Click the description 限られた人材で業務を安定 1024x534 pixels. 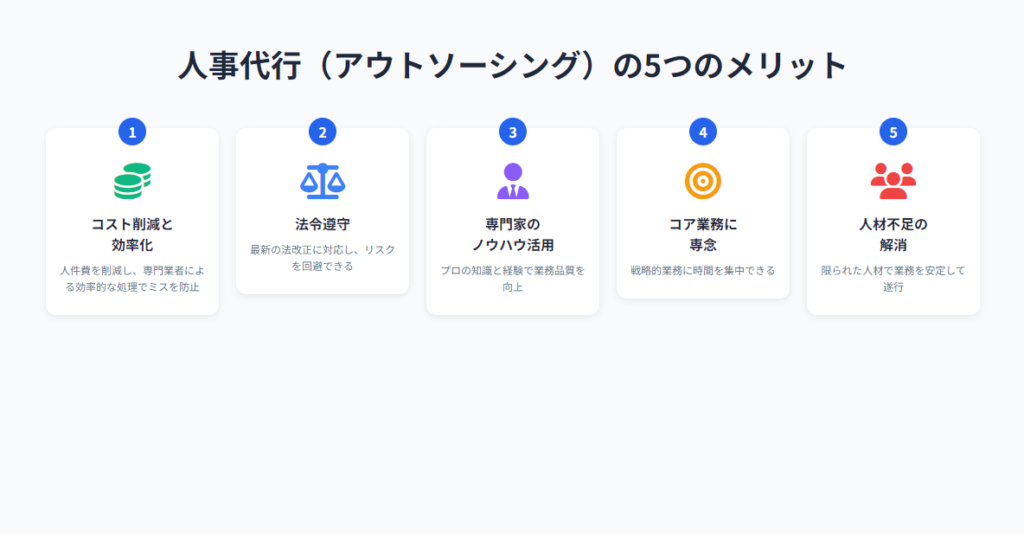point(893,279)
